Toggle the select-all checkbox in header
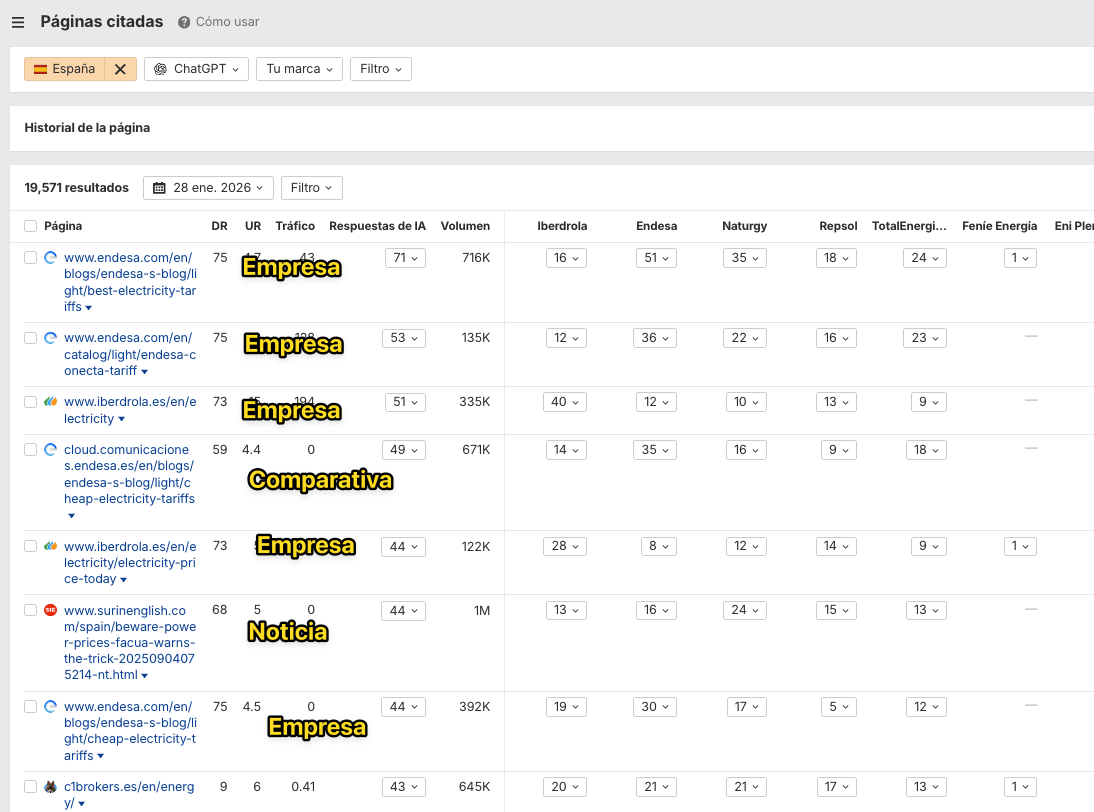 pyautogui.click(x=30, y=226)
